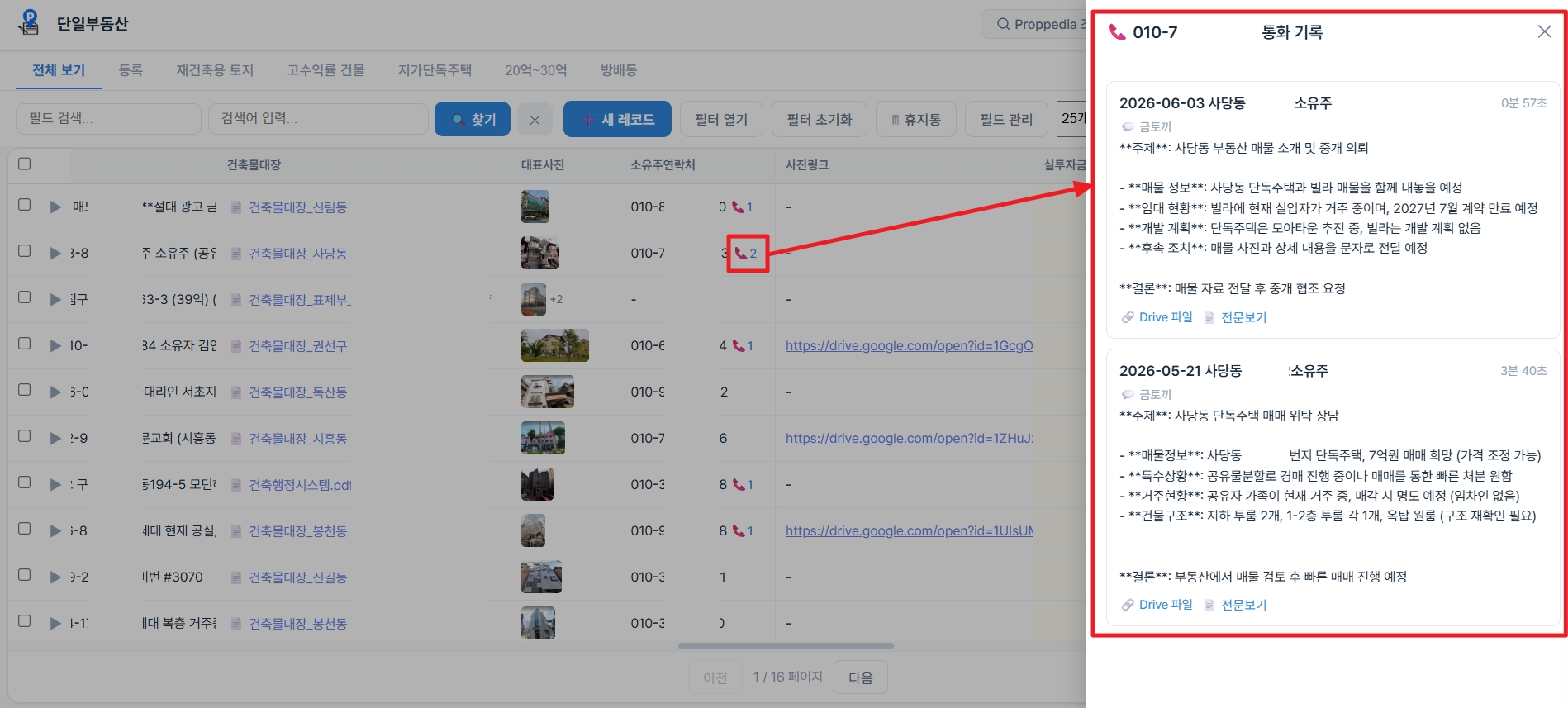Screen dimensions: 1568x708
Task: Click 전문보기 document icon in 2026-05-21 card
Action: coord(1209,605)
